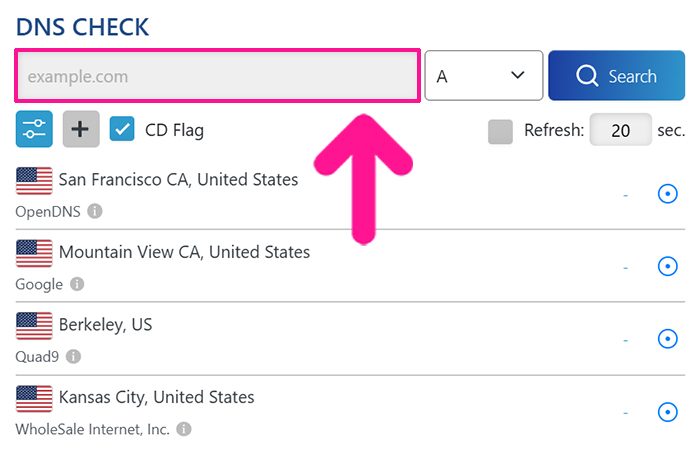Image resolution: width=700 pixels, height=450 pixels.
Task: Click the example.com domain input field
Action: [x=217, y=76]
